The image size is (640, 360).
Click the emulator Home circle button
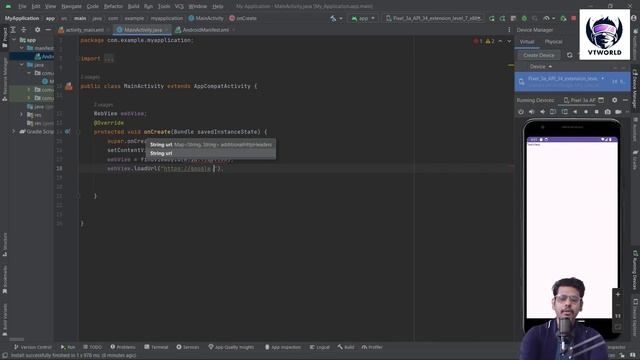586,111
